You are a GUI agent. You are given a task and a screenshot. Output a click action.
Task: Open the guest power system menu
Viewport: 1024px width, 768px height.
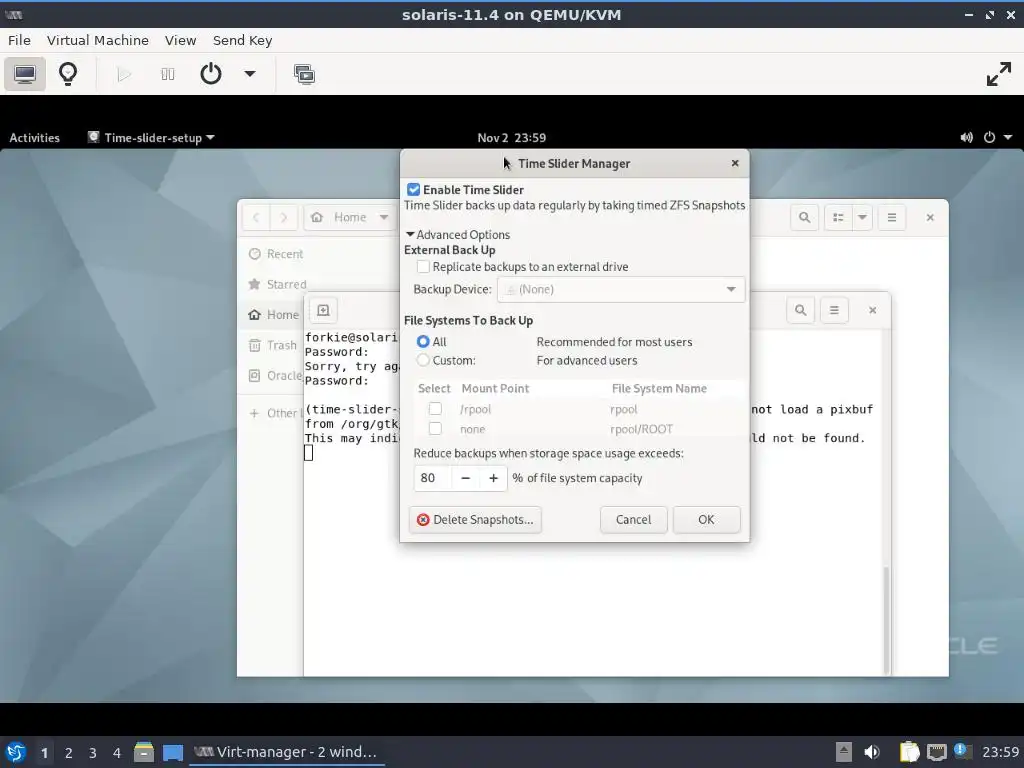pos(998,138)
